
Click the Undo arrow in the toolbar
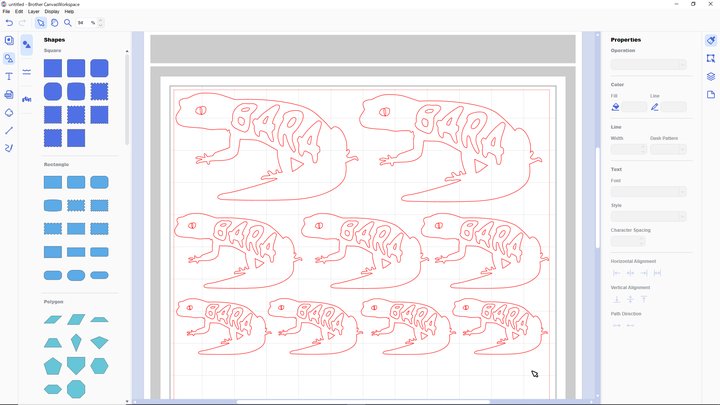[9, 22]
